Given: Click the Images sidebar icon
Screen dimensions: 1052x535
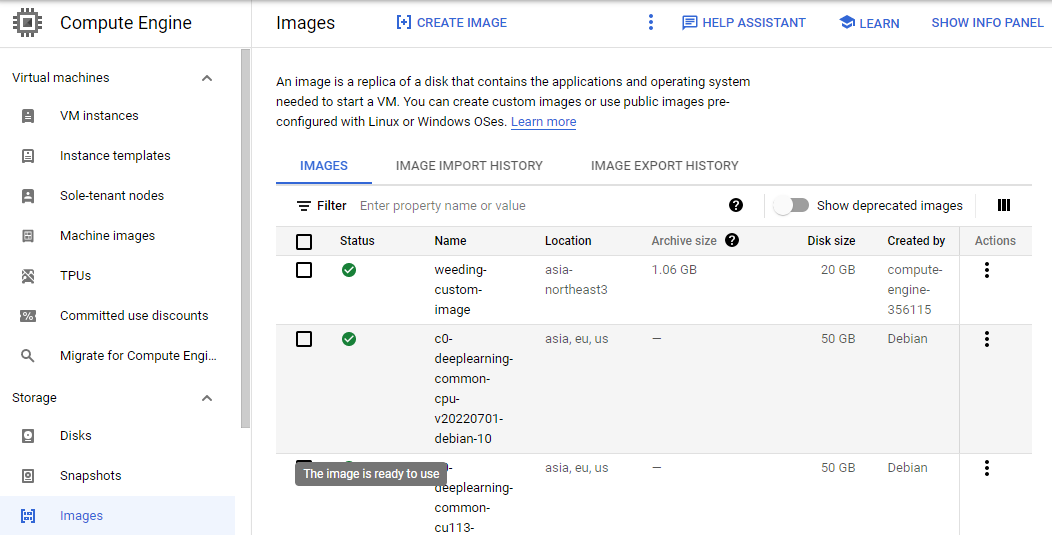Looking at the screenshot, I should tap(28, 516).
